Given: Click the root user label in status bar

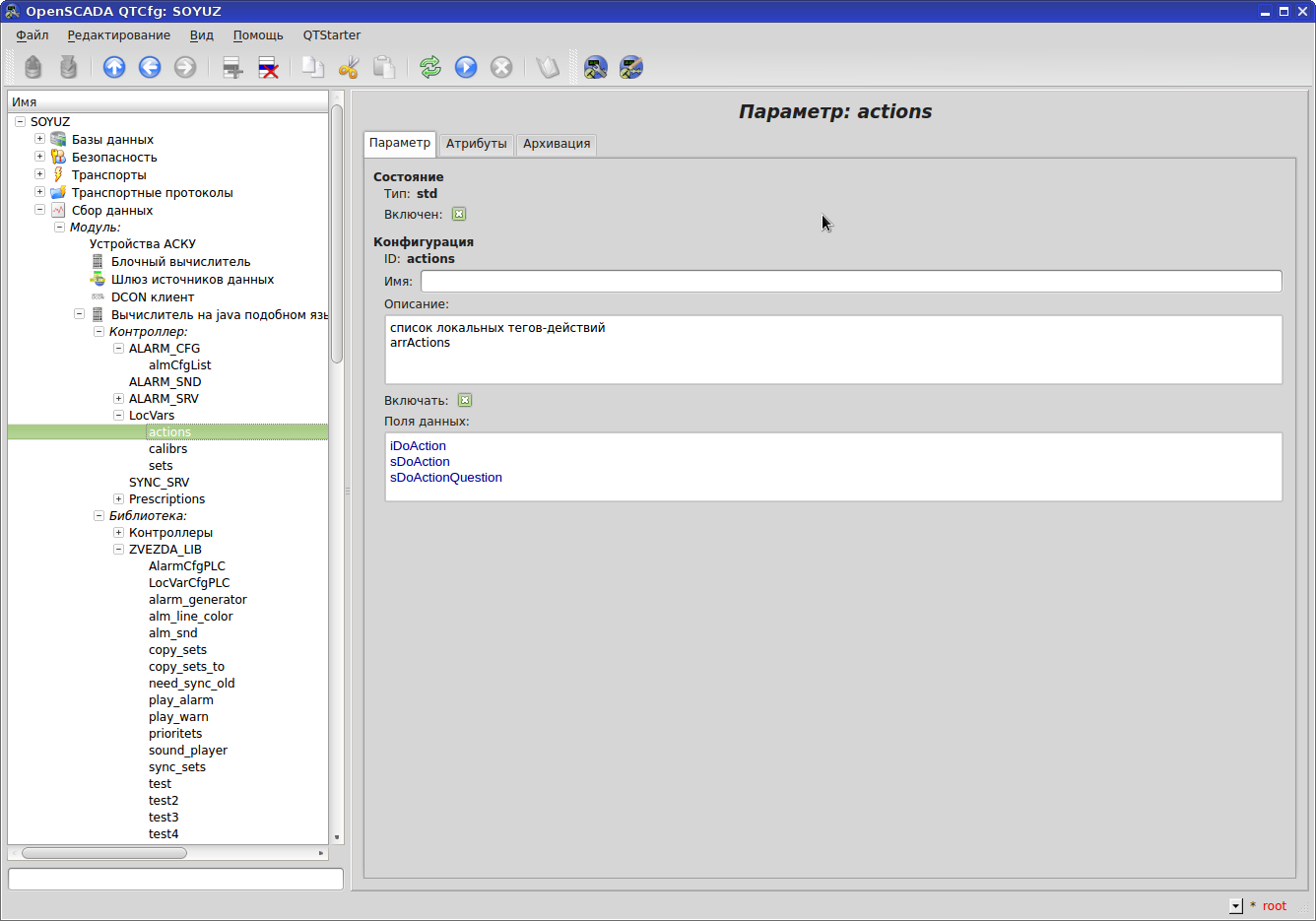Looking at the screenshot, I should (x=1274, y=905).
